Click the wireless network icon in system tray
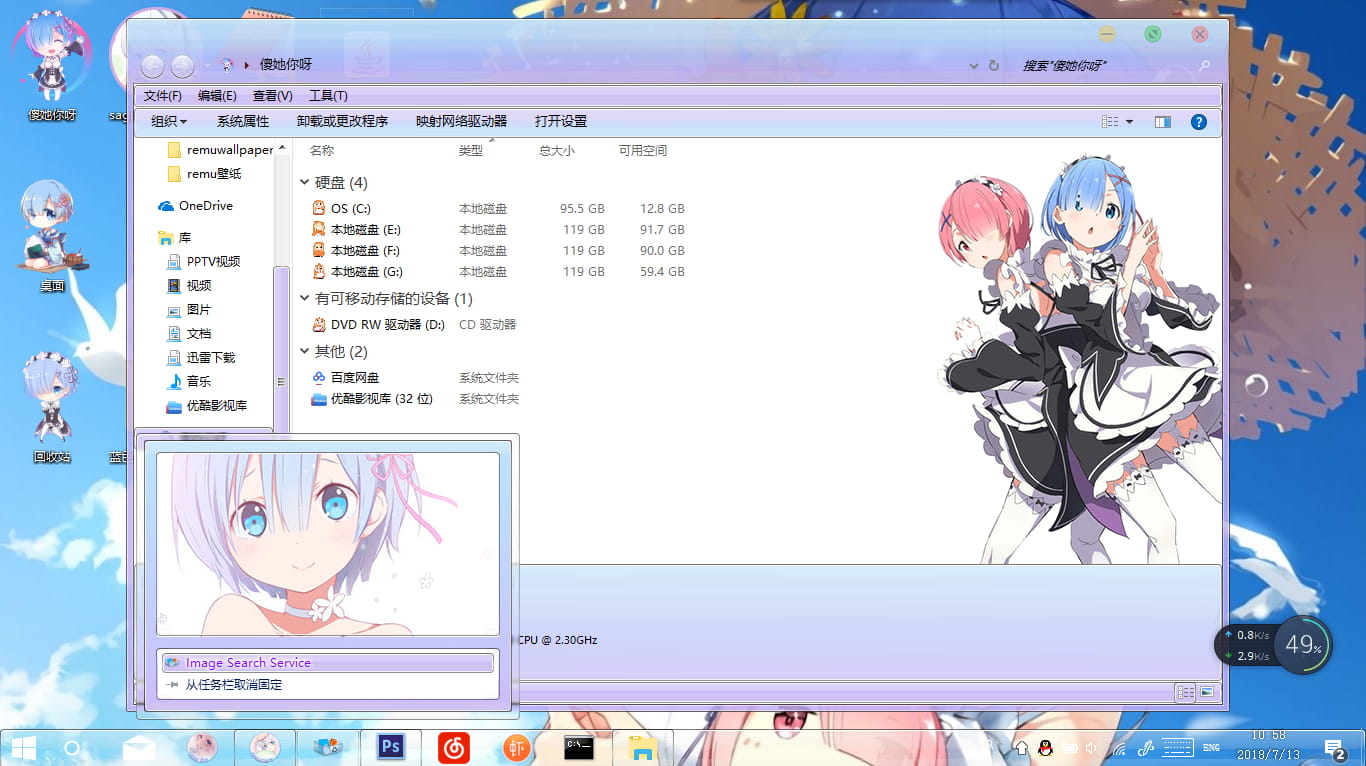 coord(1121,748)
